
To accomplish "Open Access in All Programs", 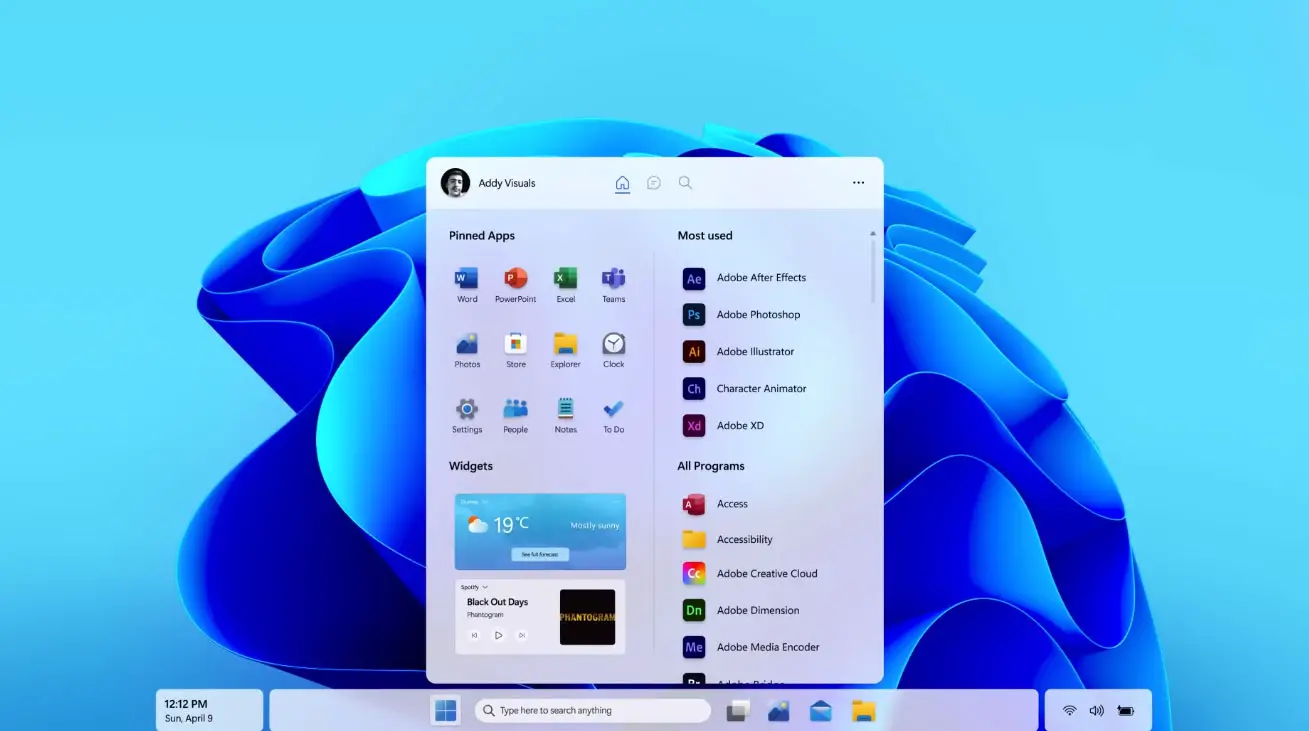I will click(716, 504).
